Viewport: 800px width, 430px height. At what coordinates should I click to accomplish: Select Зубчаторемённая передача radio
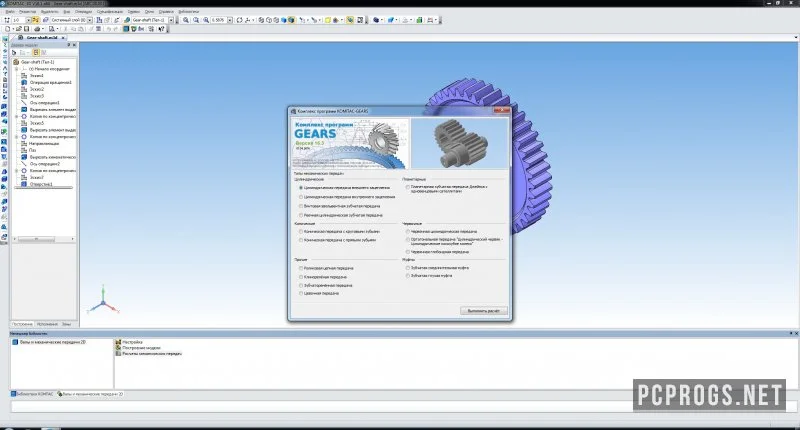click(301, 286)
